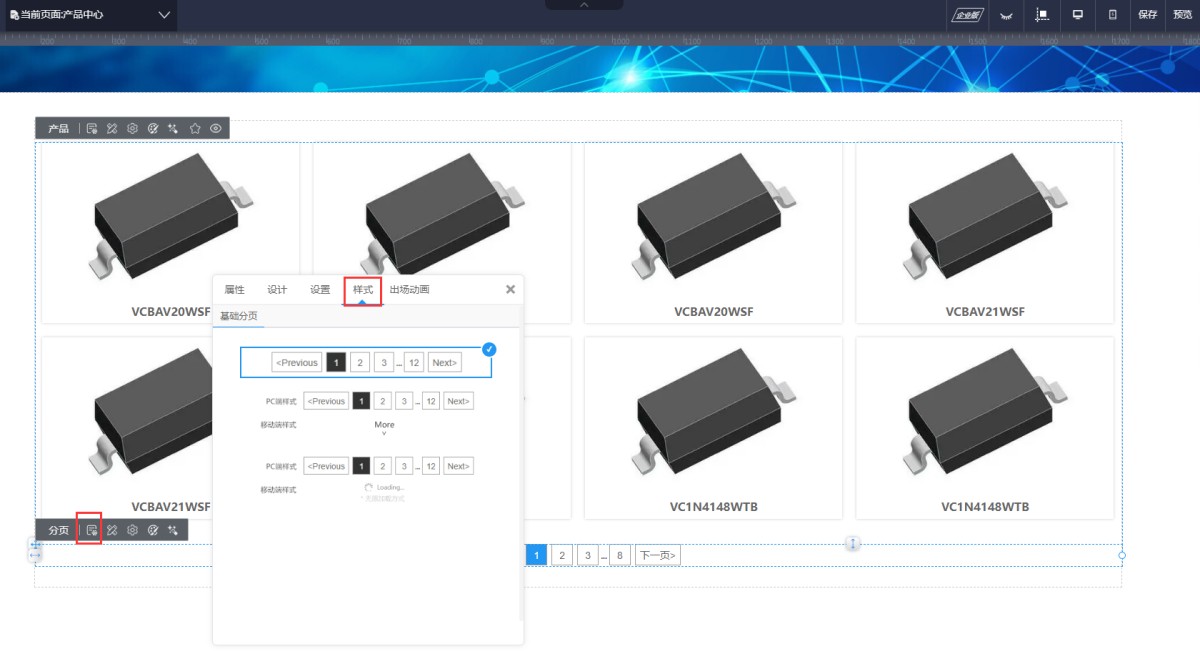Viewport: 1200px width, 654px height.
Task: Open gear settings in 产品 toolbar
Action: pyautogui.click(x=132, y=128)
